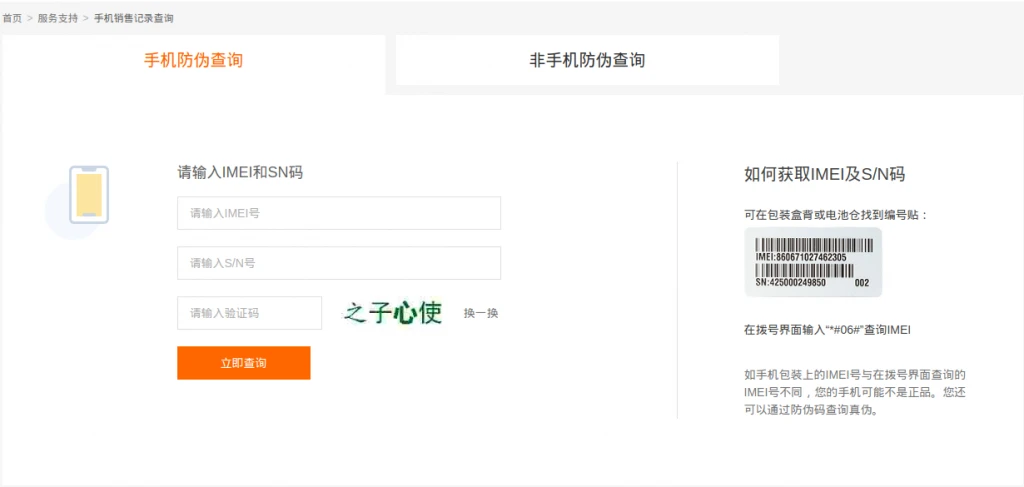Screen dimensions: 1024x487
Task: Click the IMEI barcode sticker sample image
Action: coord(813,262)
